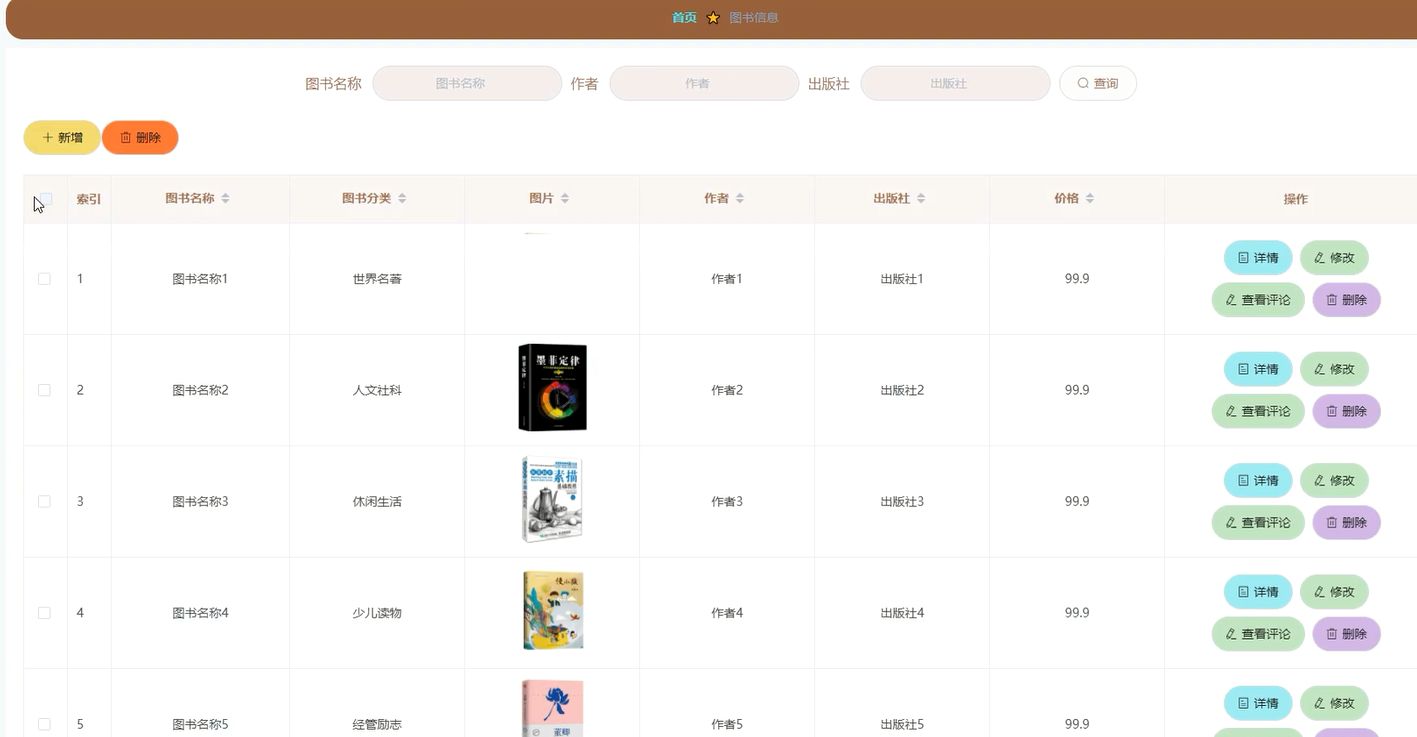
Task: Click the children's book cover in row 4
Action: point(553,611)
